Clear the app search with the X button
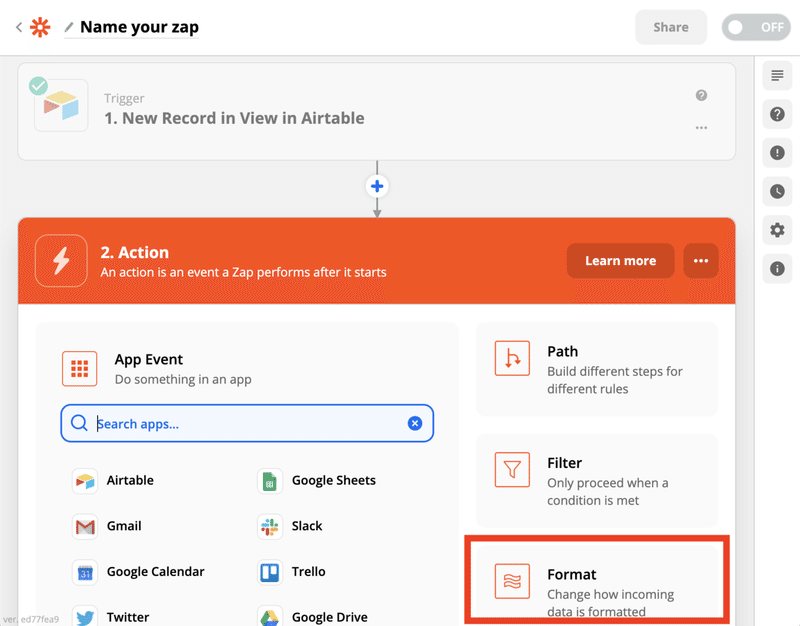 pos(415,423)
